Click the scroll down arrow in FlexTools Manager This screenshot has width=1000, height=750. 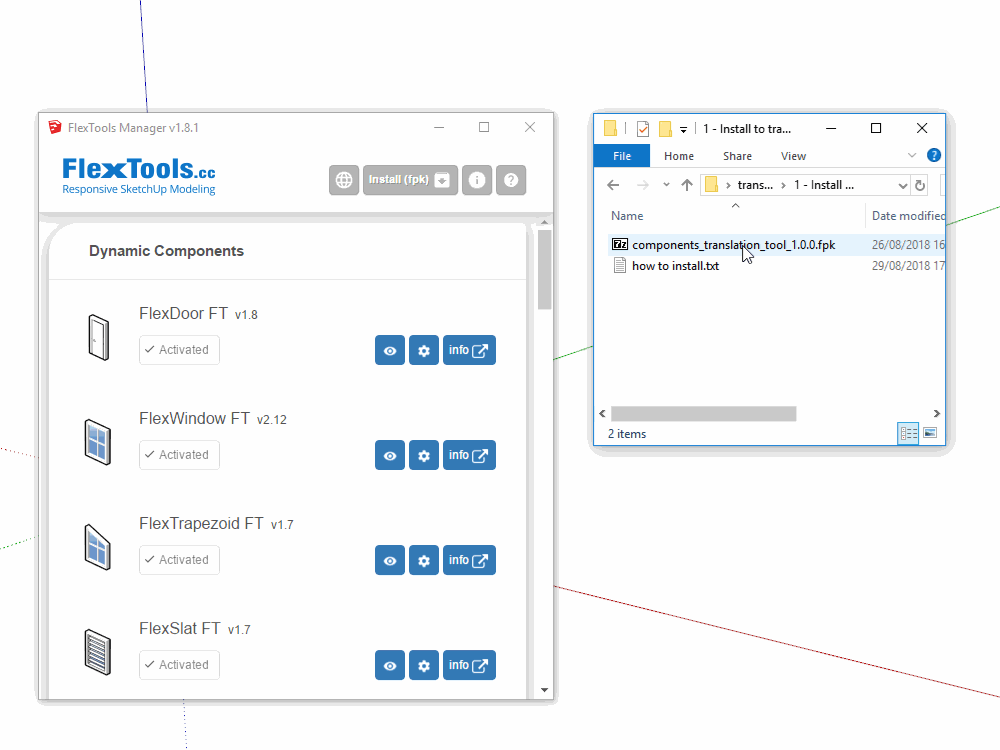(544, 690)
